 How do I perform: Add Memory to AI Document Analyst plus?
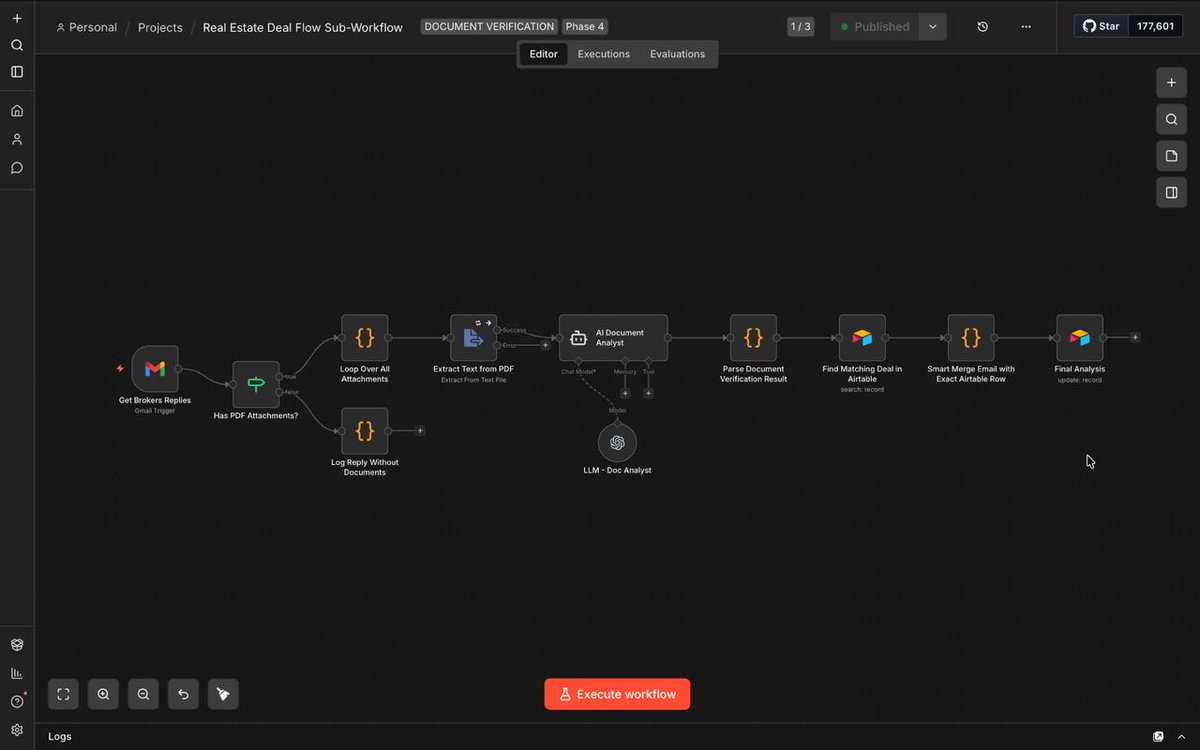pyautogui.click(x=625, y=393)
